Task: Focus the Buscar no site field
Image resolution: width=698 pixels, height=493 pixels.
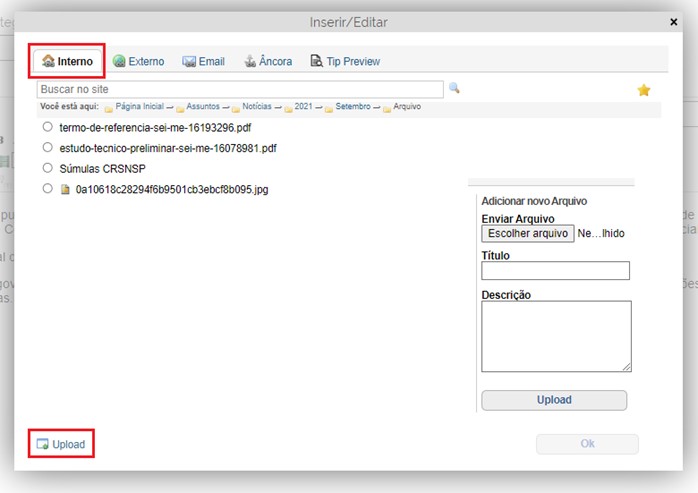Action: pos(240,89)
